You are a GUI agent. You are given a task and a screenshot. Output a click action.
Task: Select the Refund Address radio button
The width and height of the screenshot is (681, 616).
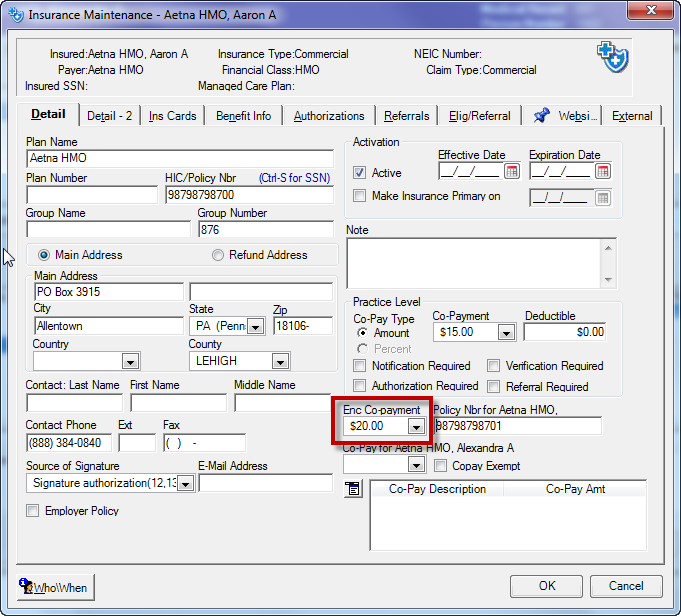pos(218,255)
